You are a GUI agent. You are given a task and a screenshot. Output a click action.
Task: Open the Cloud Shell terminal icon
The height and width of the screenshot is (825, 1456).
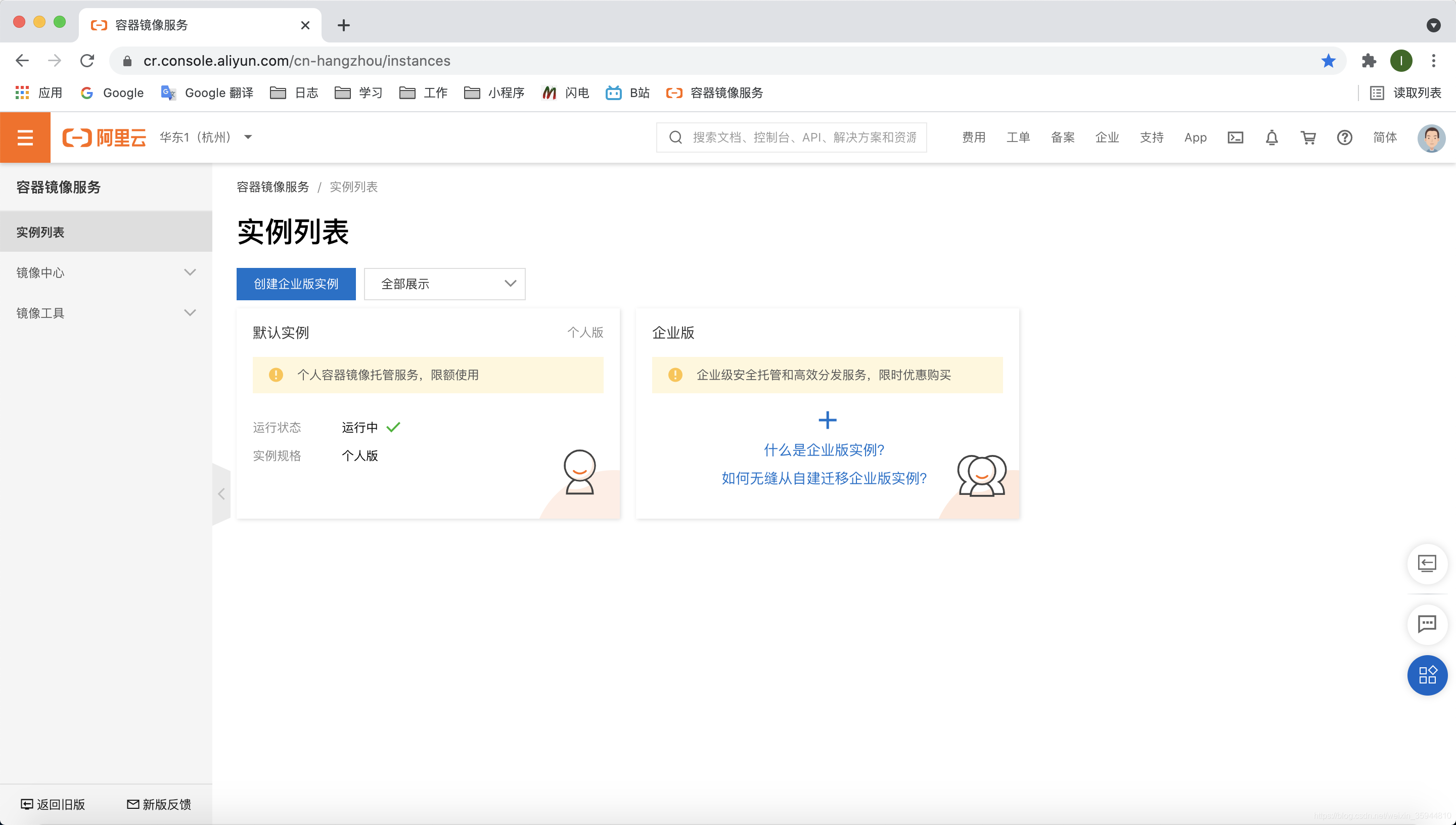[x=1235, y=137]
